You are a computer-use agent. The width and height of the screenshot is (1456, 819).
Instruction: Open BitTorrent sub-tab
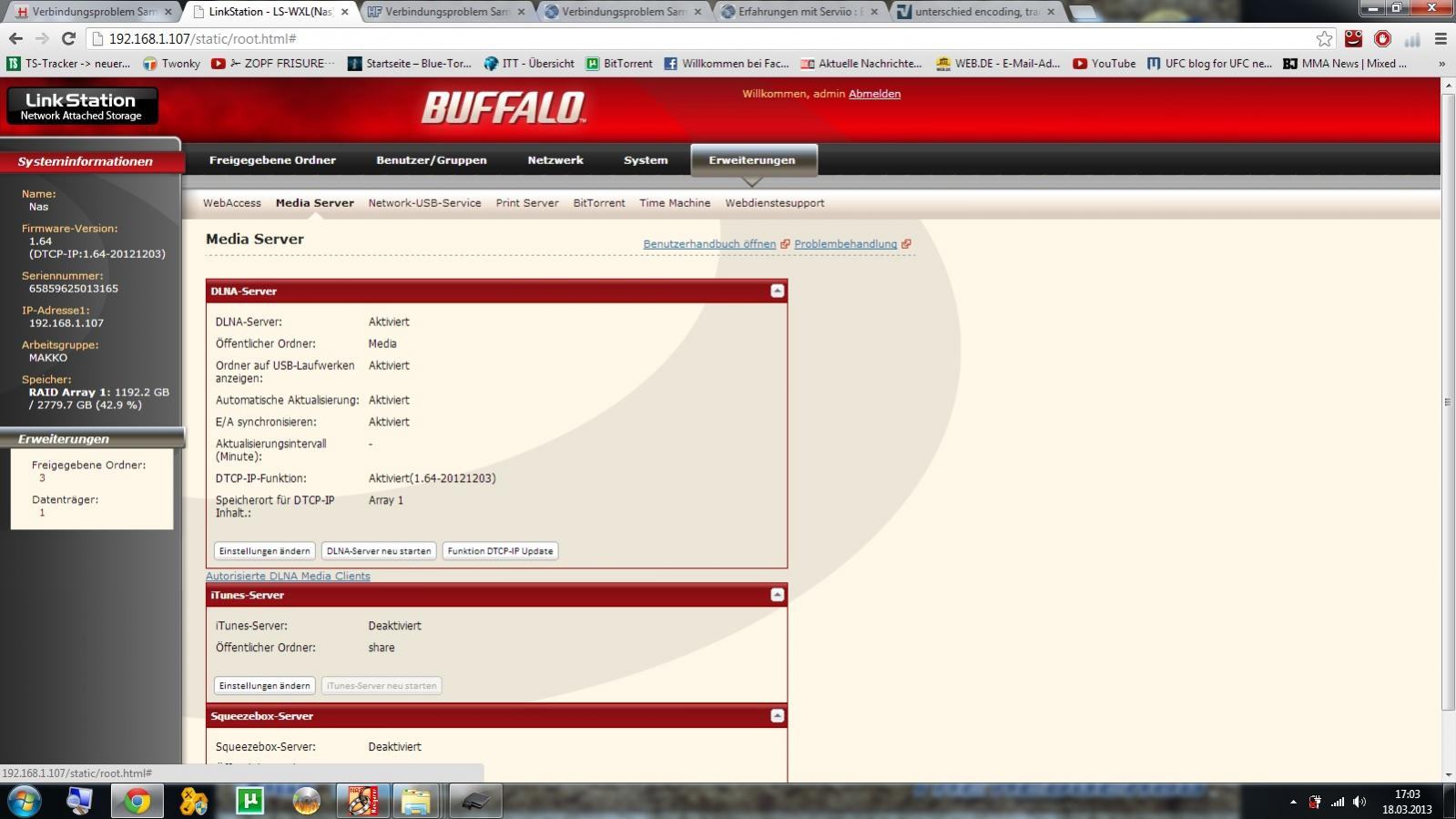click(x=599, y=203)
